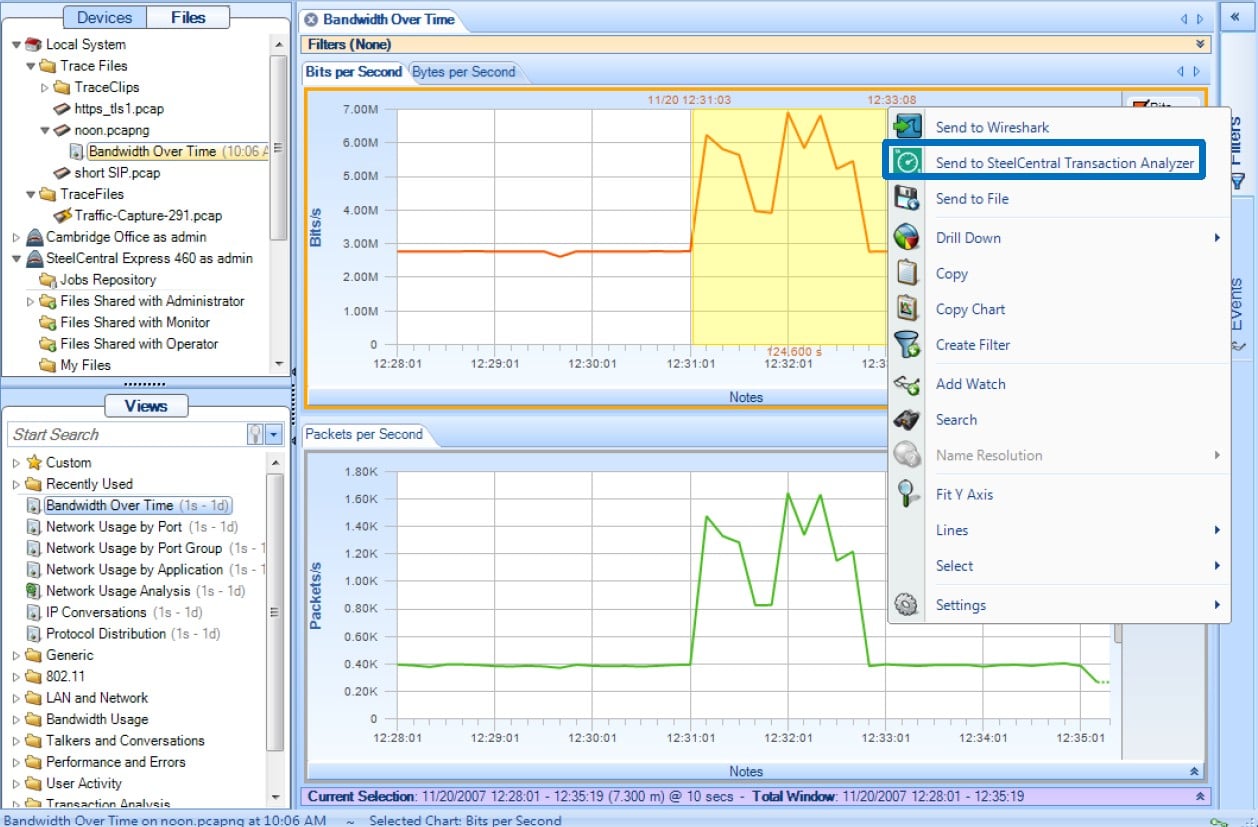Click the Files tree vertical scrollbar

pyautogui.click(x=279, y=150)
